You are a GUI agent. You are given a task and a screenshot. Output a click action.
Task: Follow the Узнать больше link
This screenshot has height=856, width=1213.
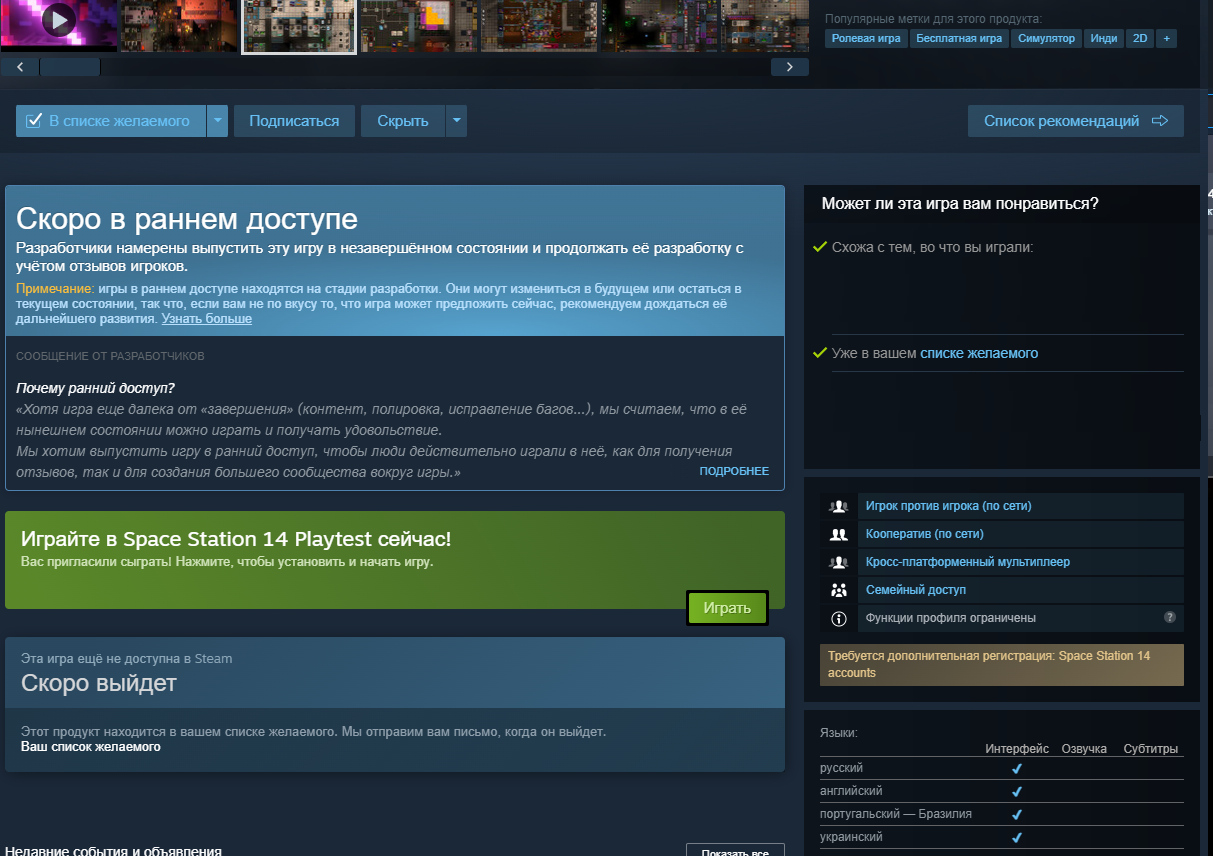pos(207,319)
